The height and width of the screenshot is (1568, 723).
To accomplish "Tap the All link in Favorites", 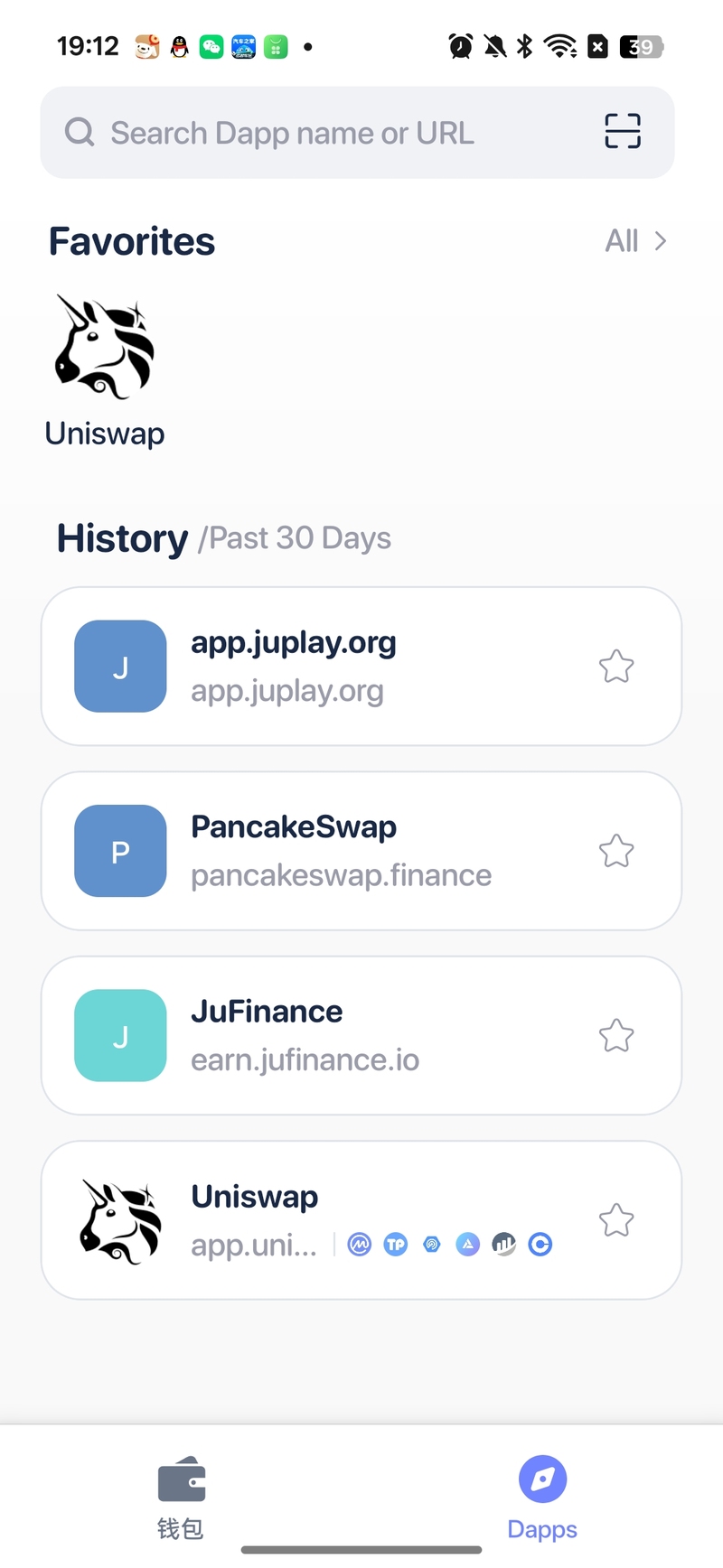I will (622, 241).
